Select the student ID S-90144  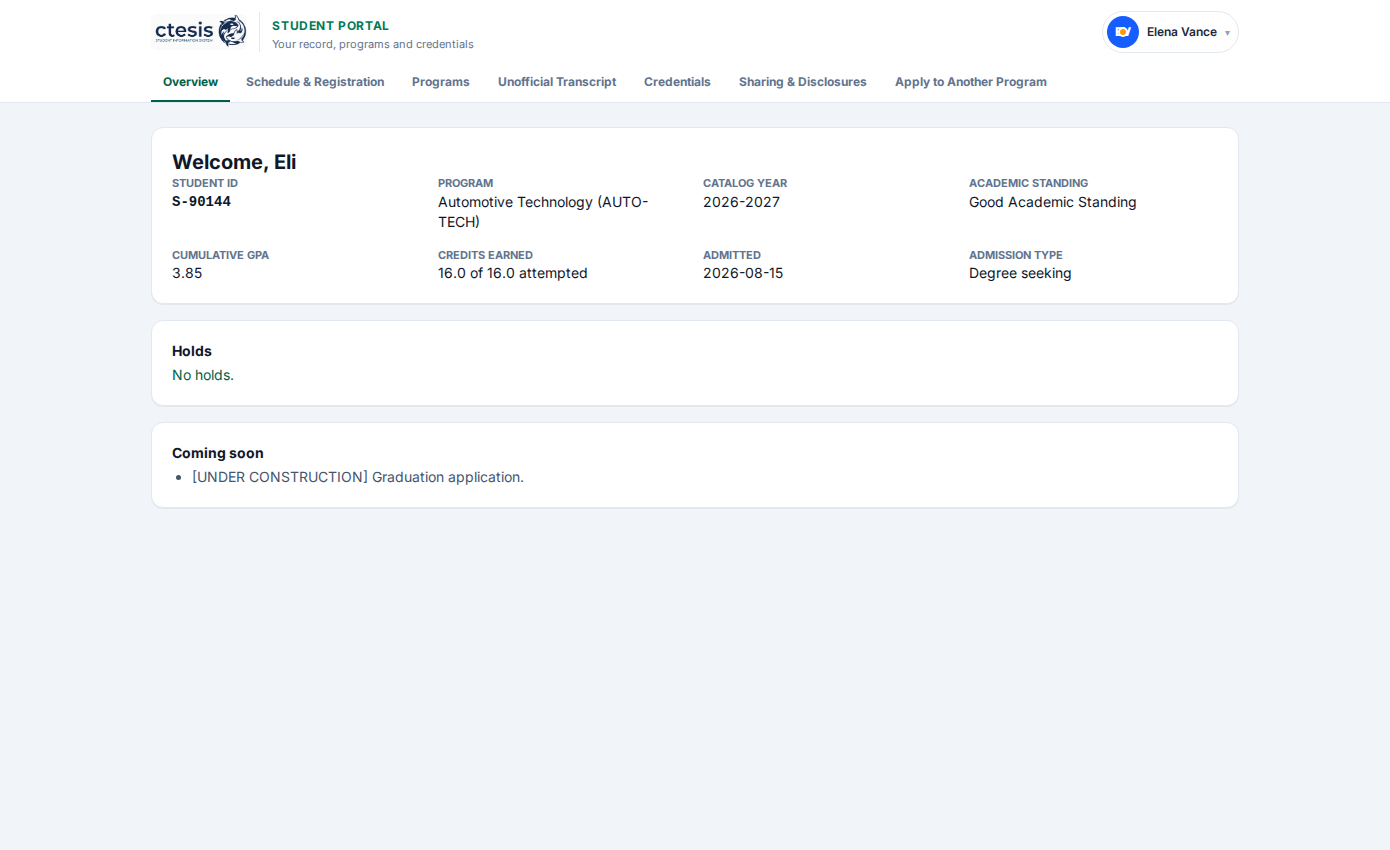pos(201,202)
